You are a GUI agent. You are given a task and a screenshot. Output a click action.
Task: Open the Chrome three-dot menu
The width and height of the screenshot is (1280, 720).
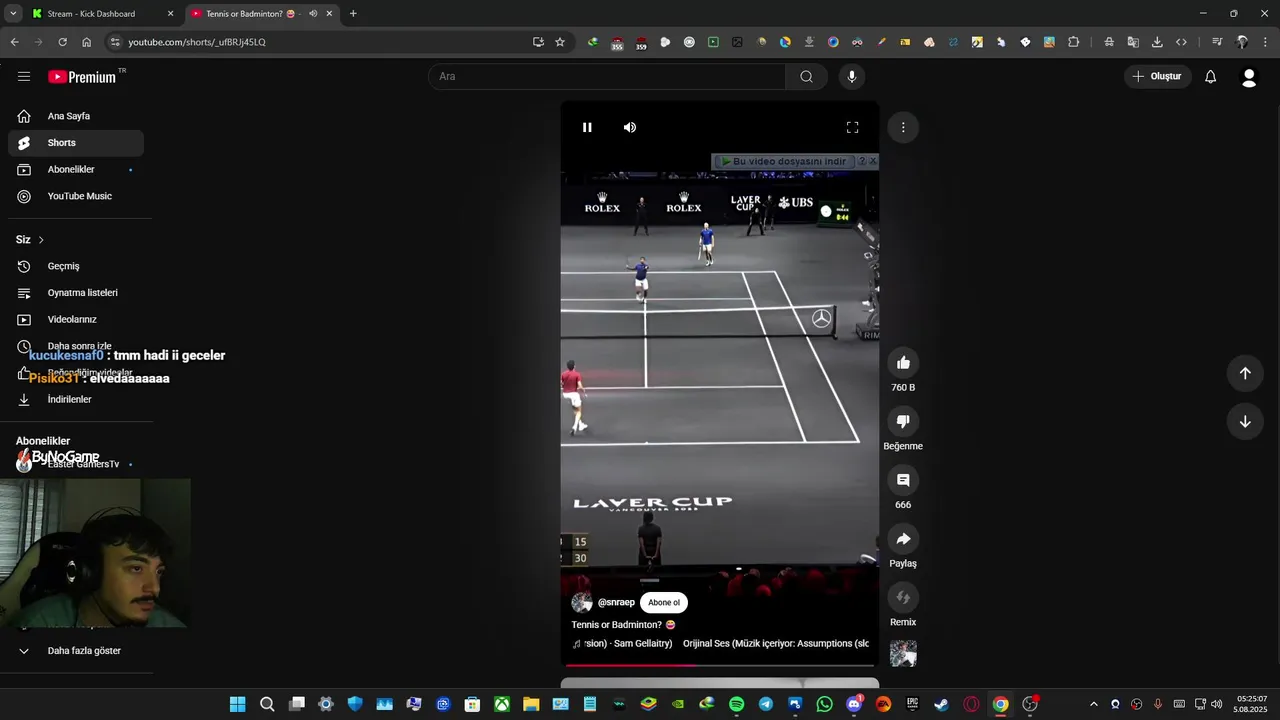1266,42
